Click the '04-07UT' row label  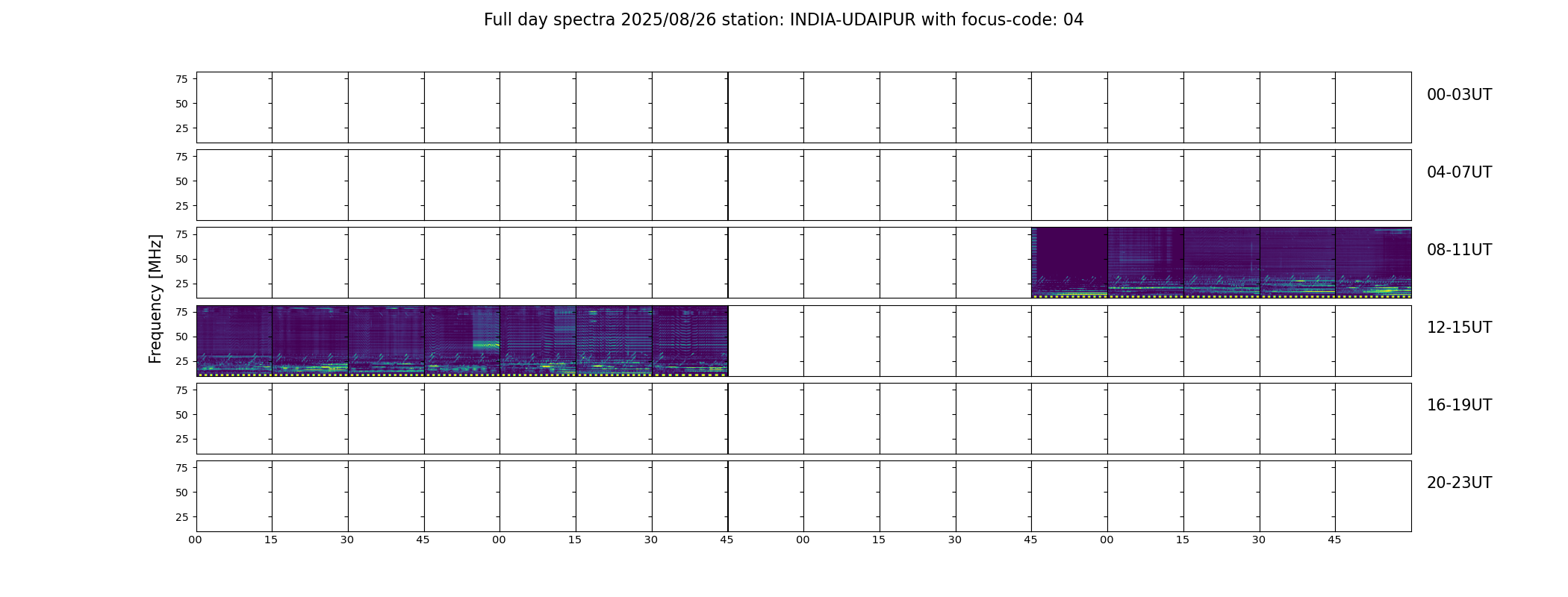click(1459, 172)
